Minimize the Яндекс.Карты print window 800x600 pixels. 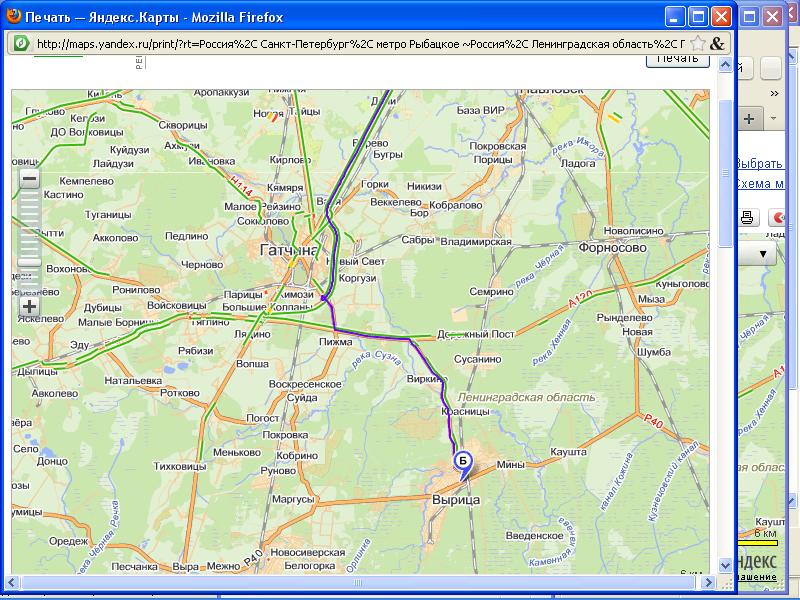coord(674,17)
